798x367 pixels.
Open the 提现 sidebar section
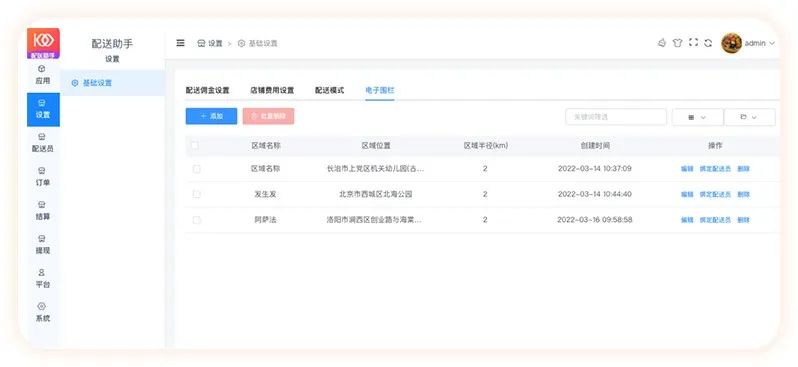(x=43, y=245)
